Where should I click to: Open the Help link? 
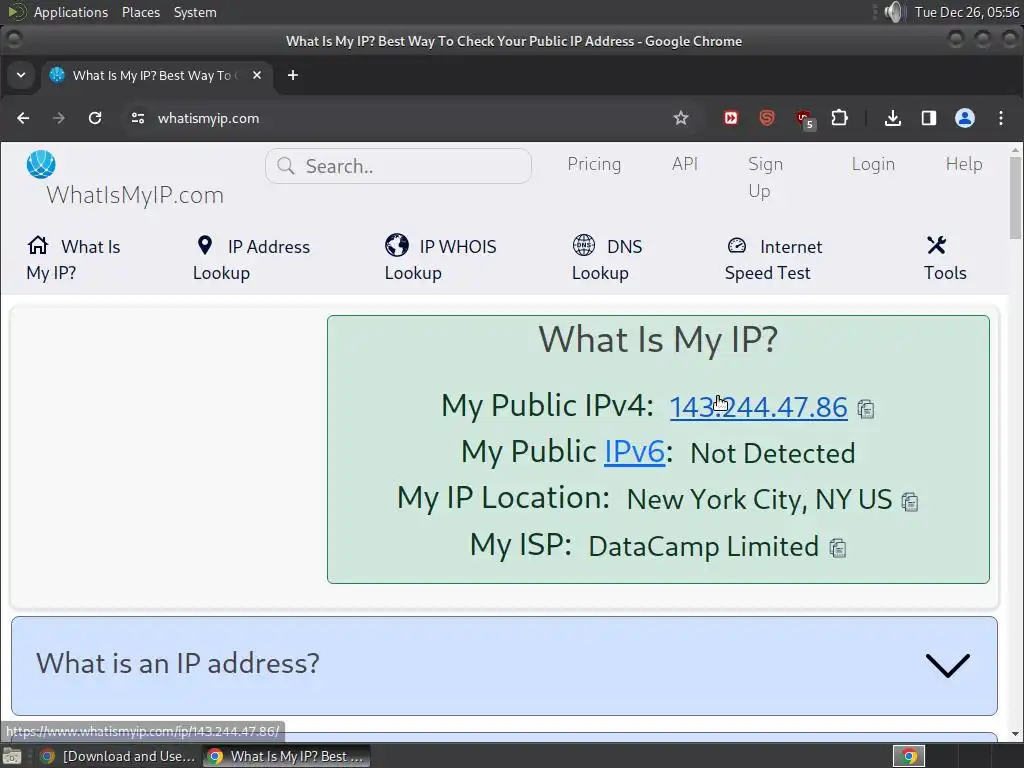pos(963,164)
